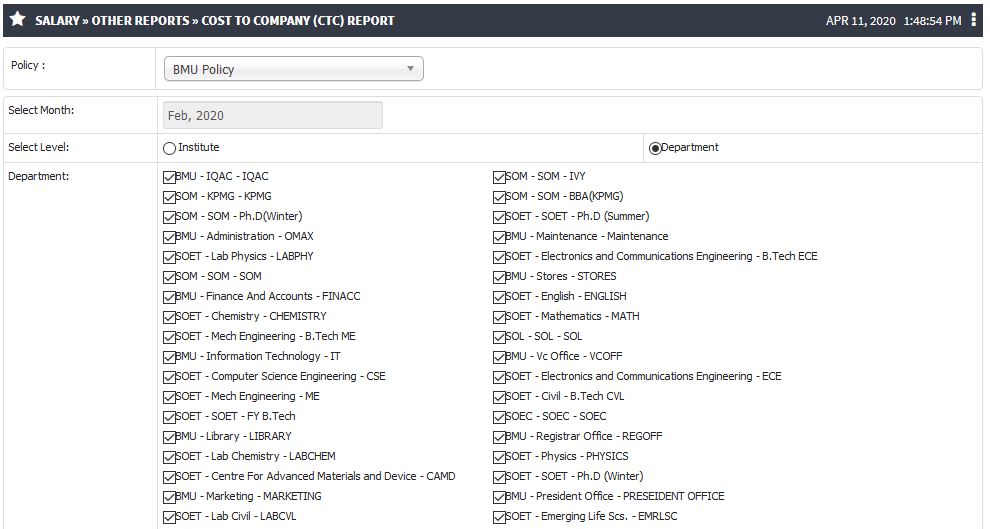Open the three-dot options menu

point(974,20)
